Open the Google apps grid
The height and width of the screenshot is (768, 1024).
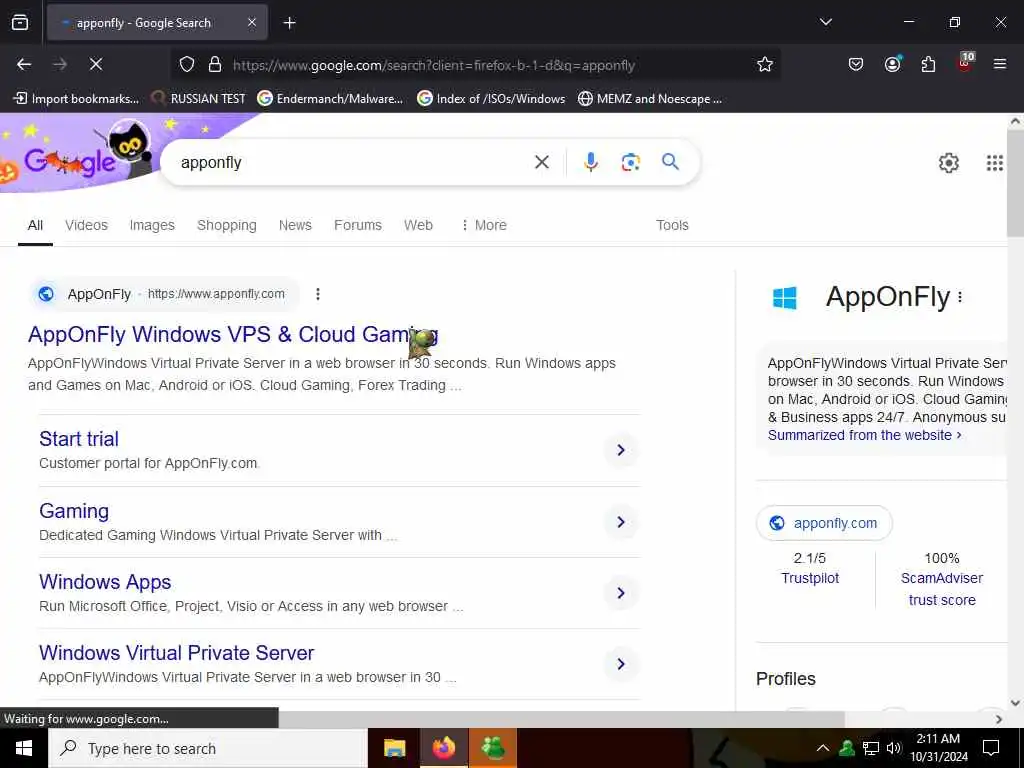994,163
